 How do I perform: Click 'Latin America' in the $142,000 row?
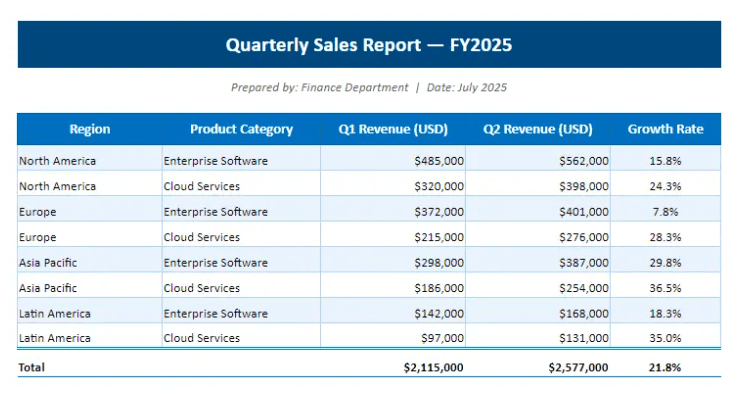pyautogui.click(x=55, y=313)
